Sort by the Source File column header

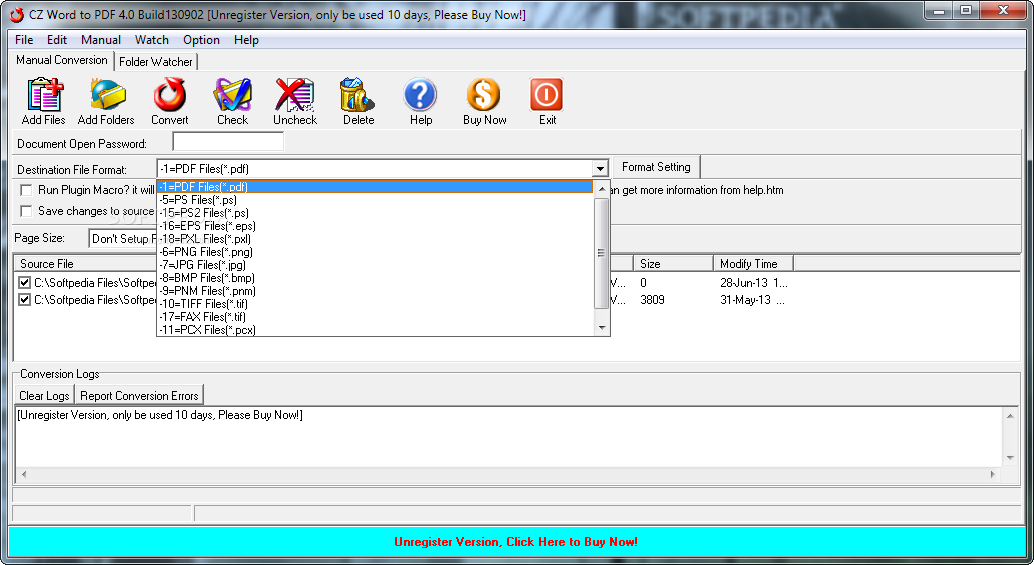click(86, 264)
